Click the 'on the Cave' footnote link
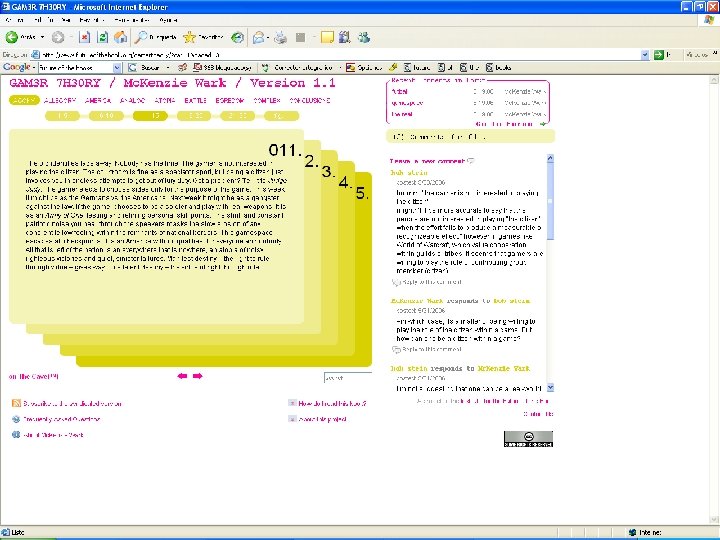The width and height of the screenshot is (720, 540). [x=34, y=377]
